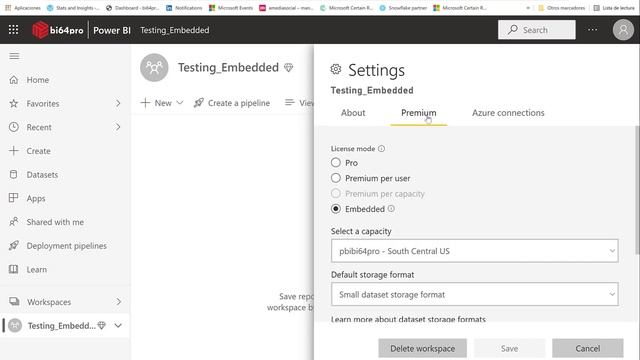Image resolution: width=640 pixels, height=360 pixels.
Task: Open Recent clock icon
Action: point(14,127)
